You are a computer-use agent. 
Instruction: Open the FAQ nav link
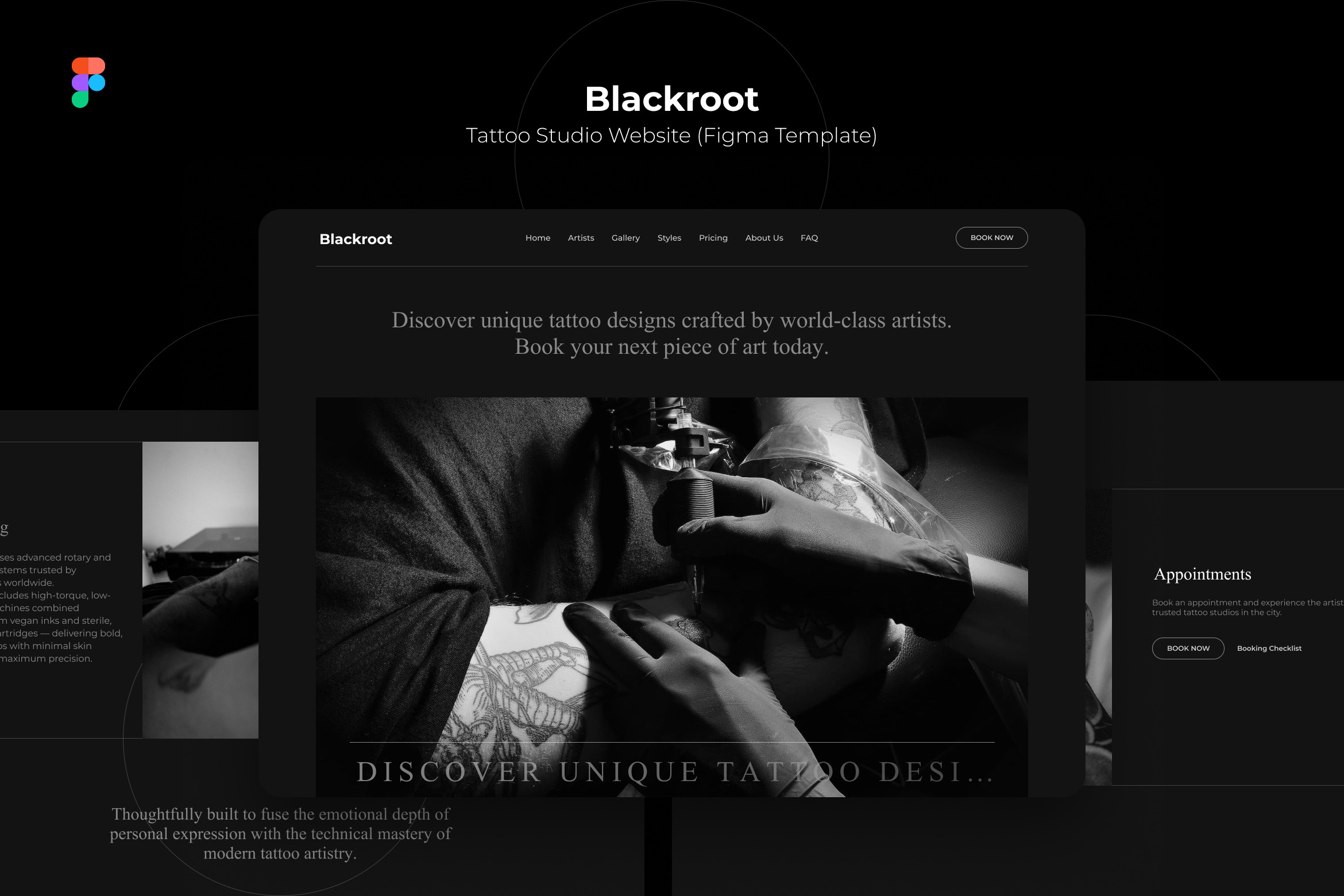(x=809, y=238)
